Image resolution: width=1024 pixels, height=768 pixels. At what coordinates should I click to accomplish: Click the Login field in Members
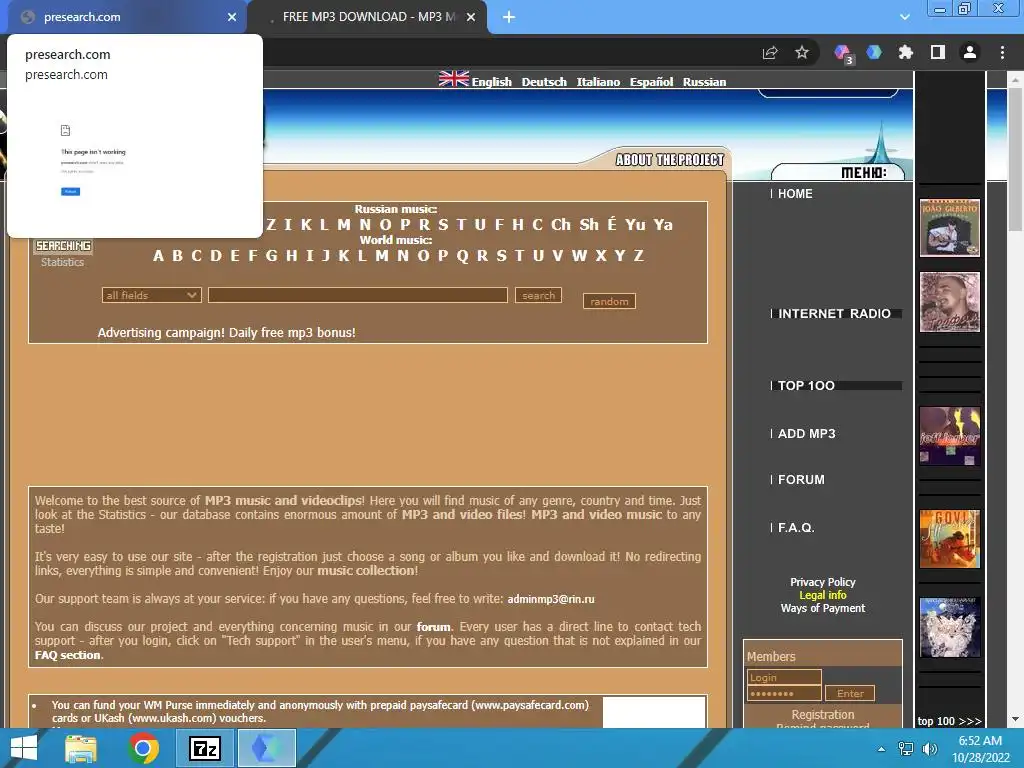tap(784, 677)
